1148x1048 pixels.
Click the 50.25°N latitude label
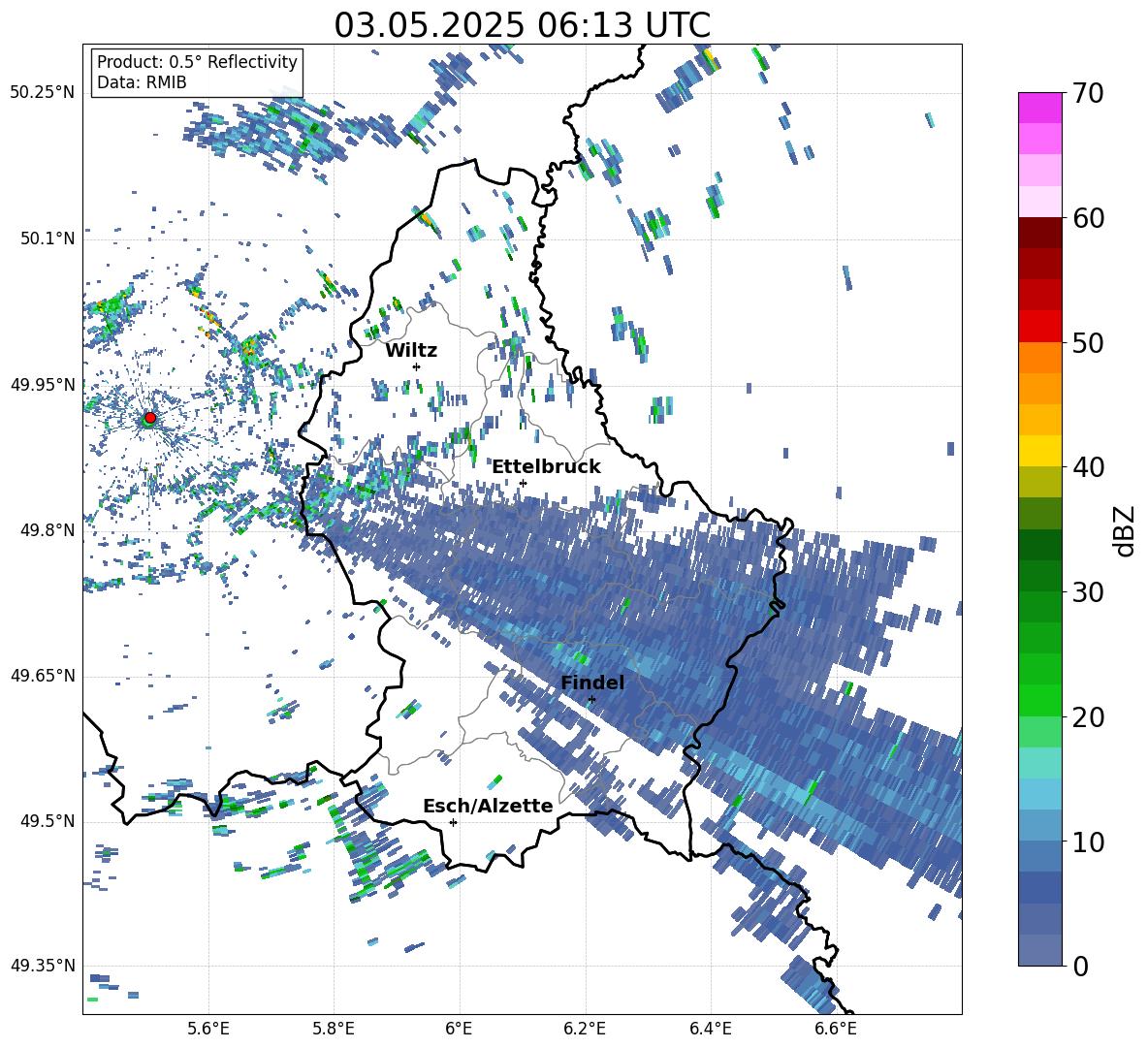click(43, 93)
